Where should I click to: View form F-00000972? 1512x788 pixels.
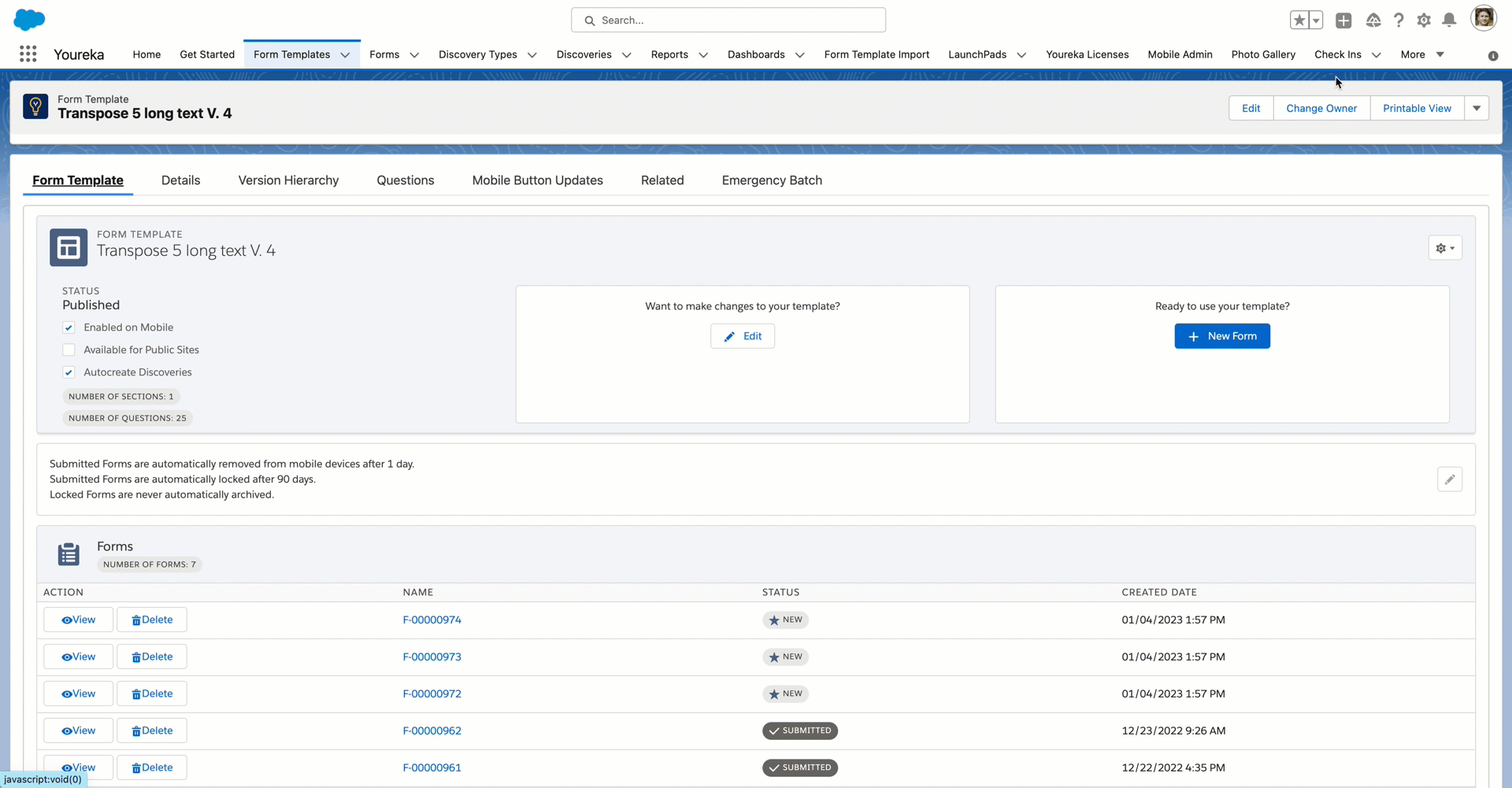tap(78, 694)
